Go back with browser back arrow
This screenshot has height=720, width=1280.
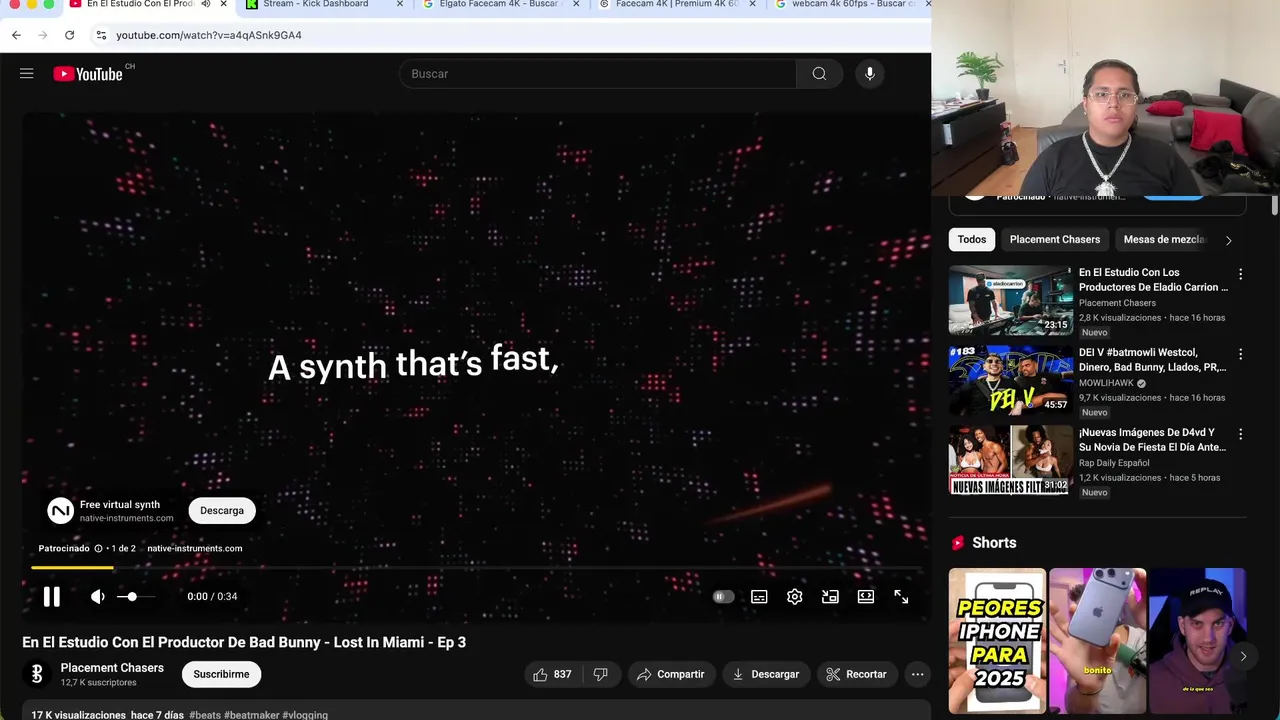click(16, 35)
